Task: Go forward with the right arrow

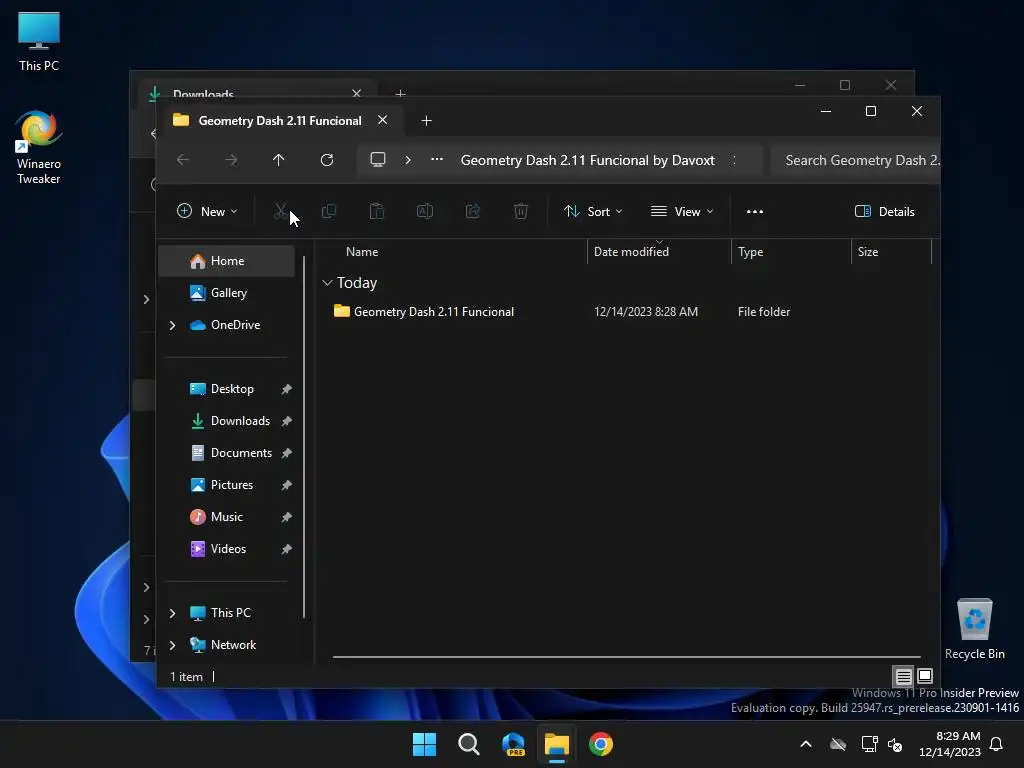Action: coord(231,160)
